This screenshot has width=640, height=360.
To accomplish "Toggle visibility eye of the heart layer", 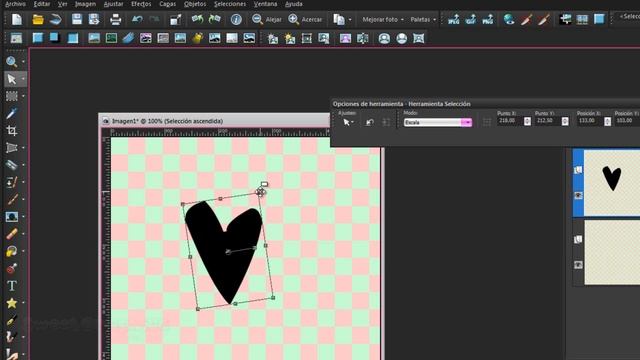I will (578, 196).
